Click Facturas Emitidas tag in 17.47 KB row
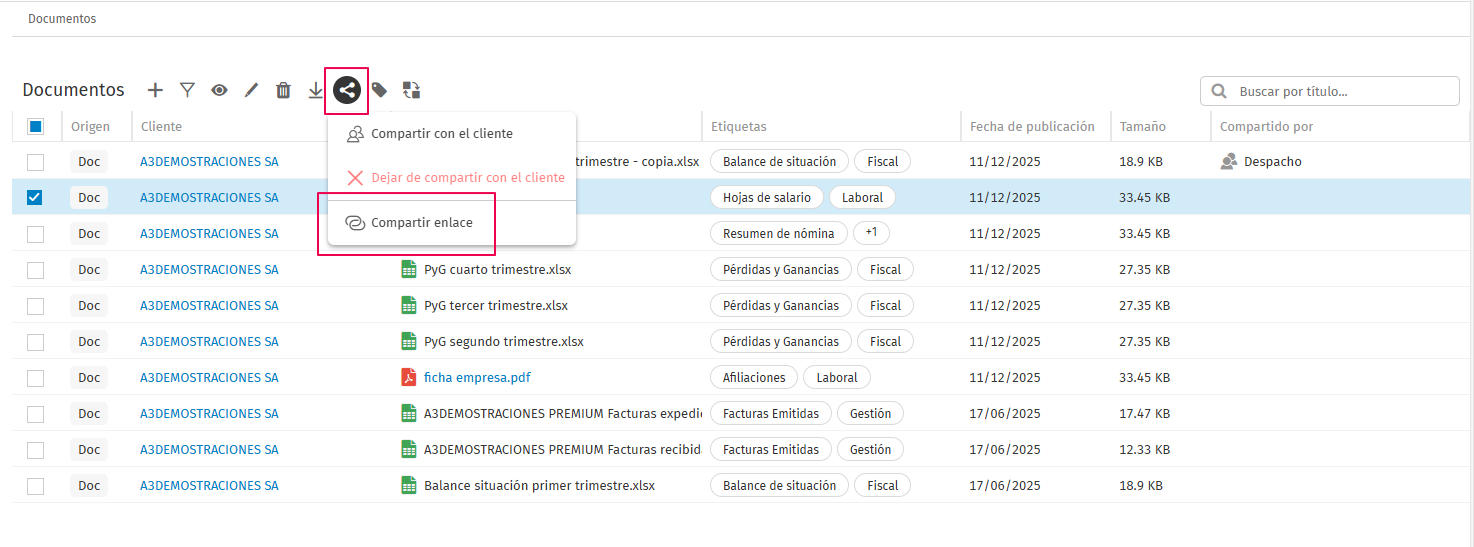 pyautogui.click(x=771, y=413)
